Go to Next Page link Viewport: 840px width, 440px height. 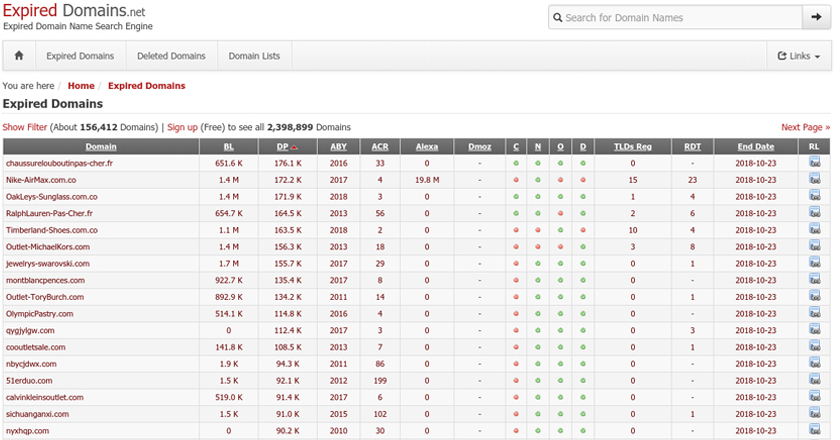(x=805, y=127)
